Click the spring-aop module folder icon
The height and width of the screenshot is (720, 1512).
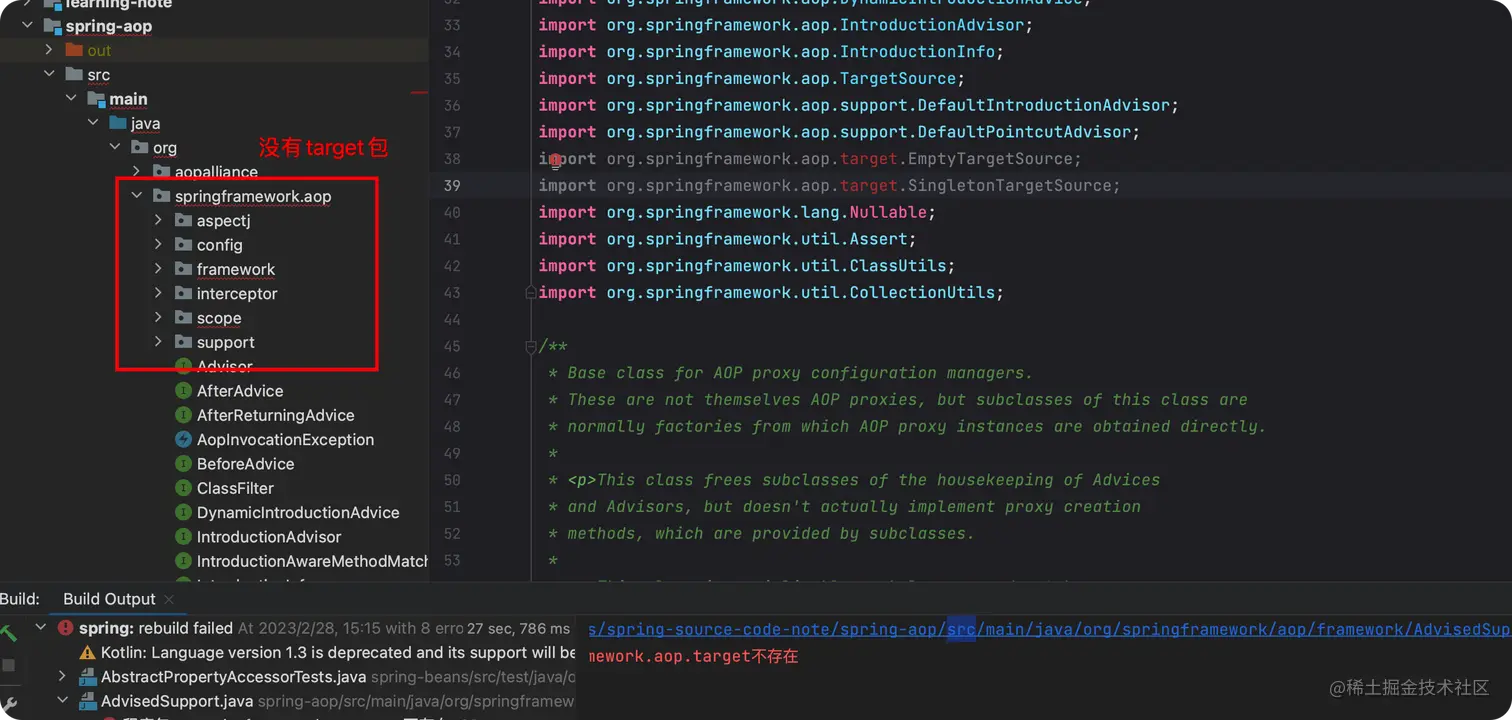click(52, 26)
